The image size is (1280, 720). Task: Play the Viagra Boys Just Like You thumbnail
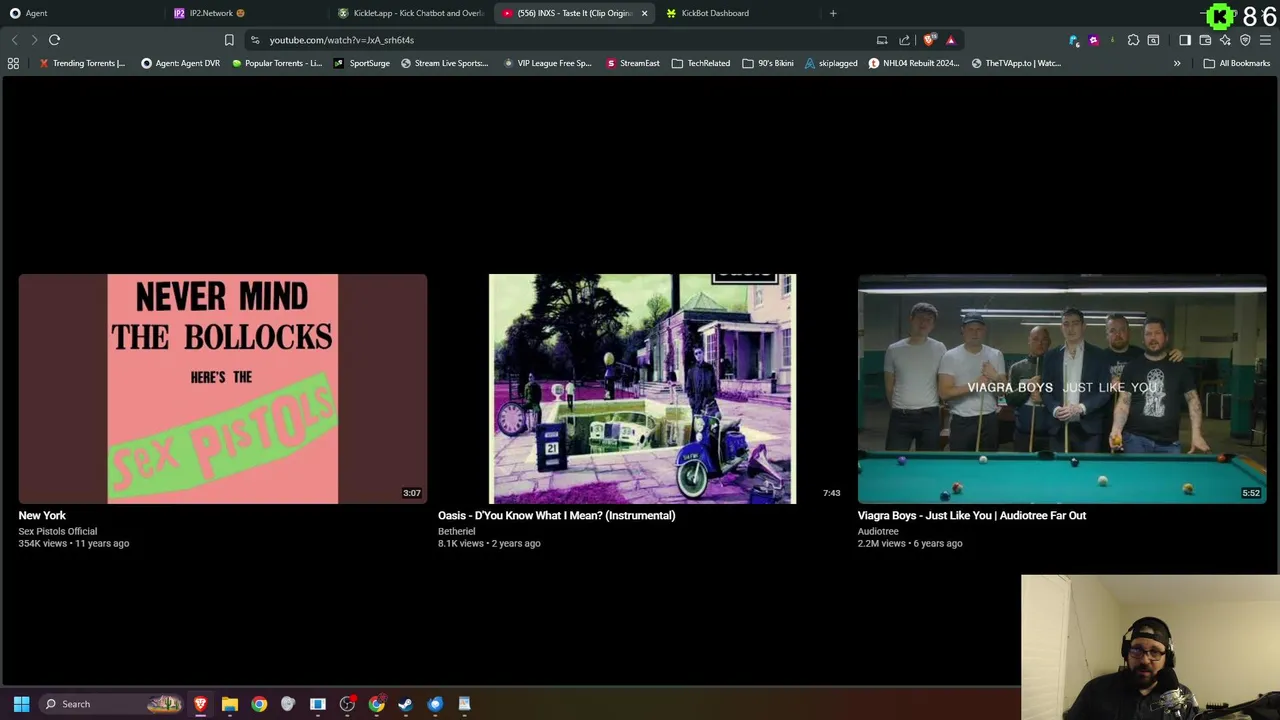point(1062,389)
